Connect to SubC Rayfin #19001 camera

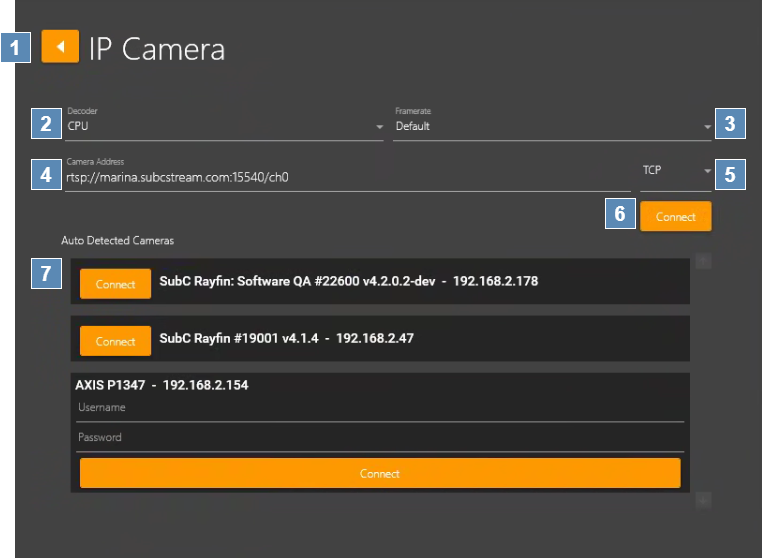coord(115,341)
